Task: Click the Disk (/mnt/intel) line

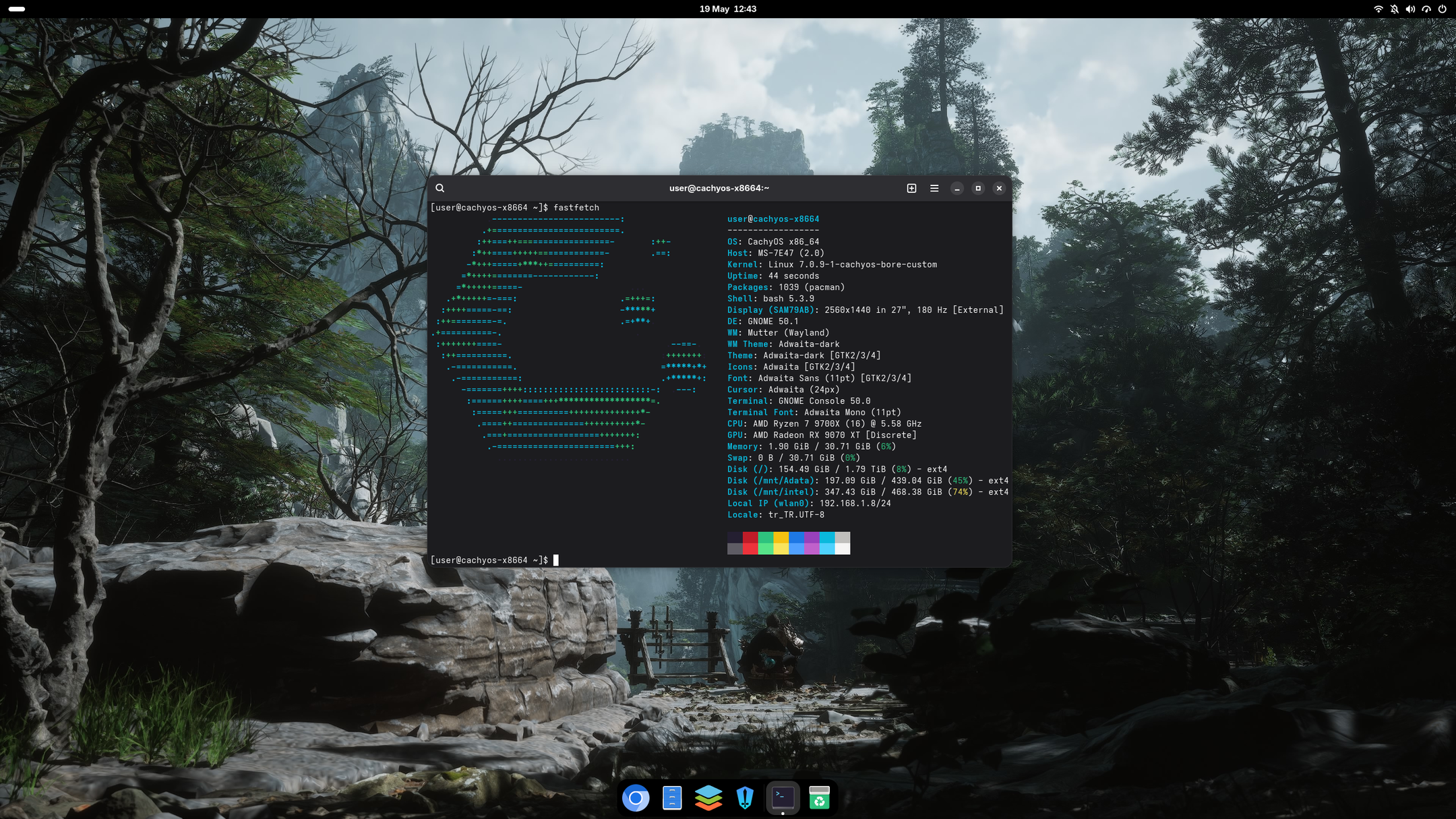Action: (x=868, y=492)
